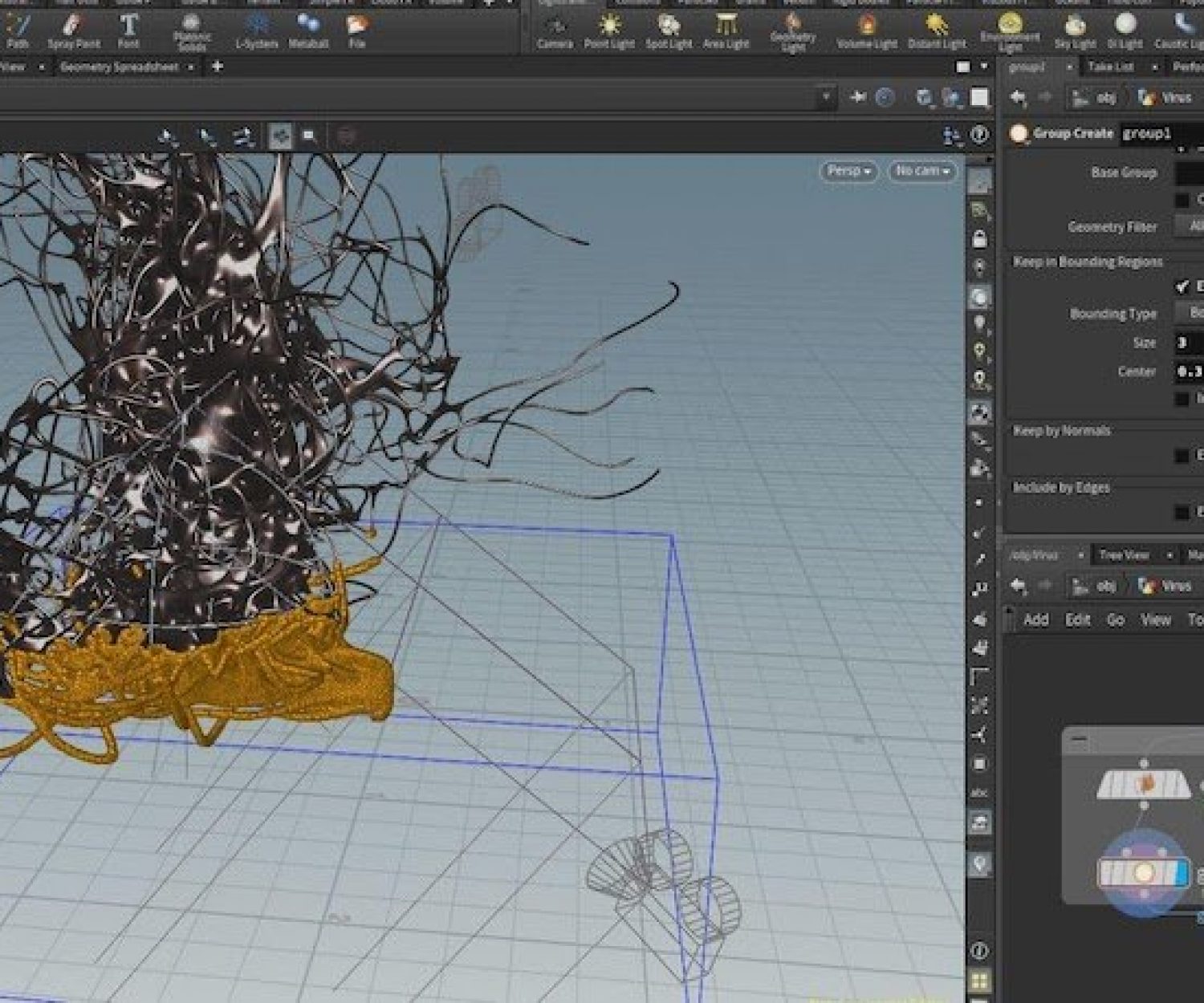Image resolution: width=1204 pixels, height=1003 pixels.
Task: Open the Persp viewport dropdown
Action: (x=848, y=171)
